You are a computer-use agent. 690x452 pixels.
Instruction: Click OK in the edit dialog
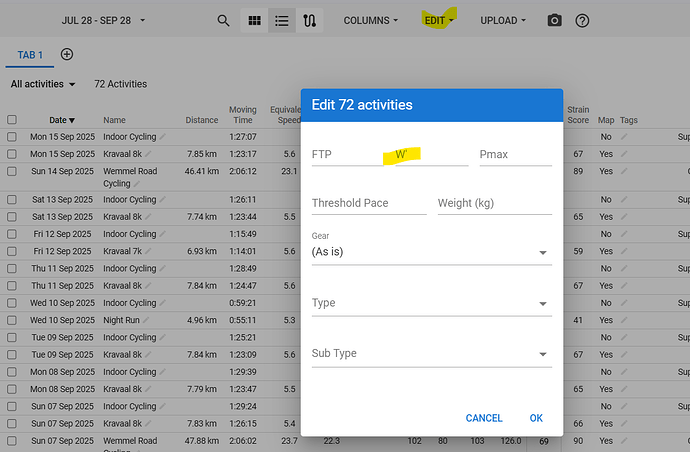coord(536,418)
